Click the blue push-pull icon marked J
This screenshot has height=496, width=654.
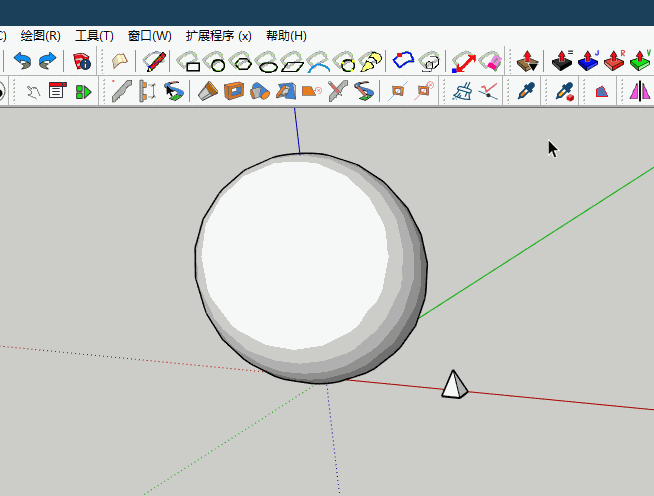click(589, 62)
